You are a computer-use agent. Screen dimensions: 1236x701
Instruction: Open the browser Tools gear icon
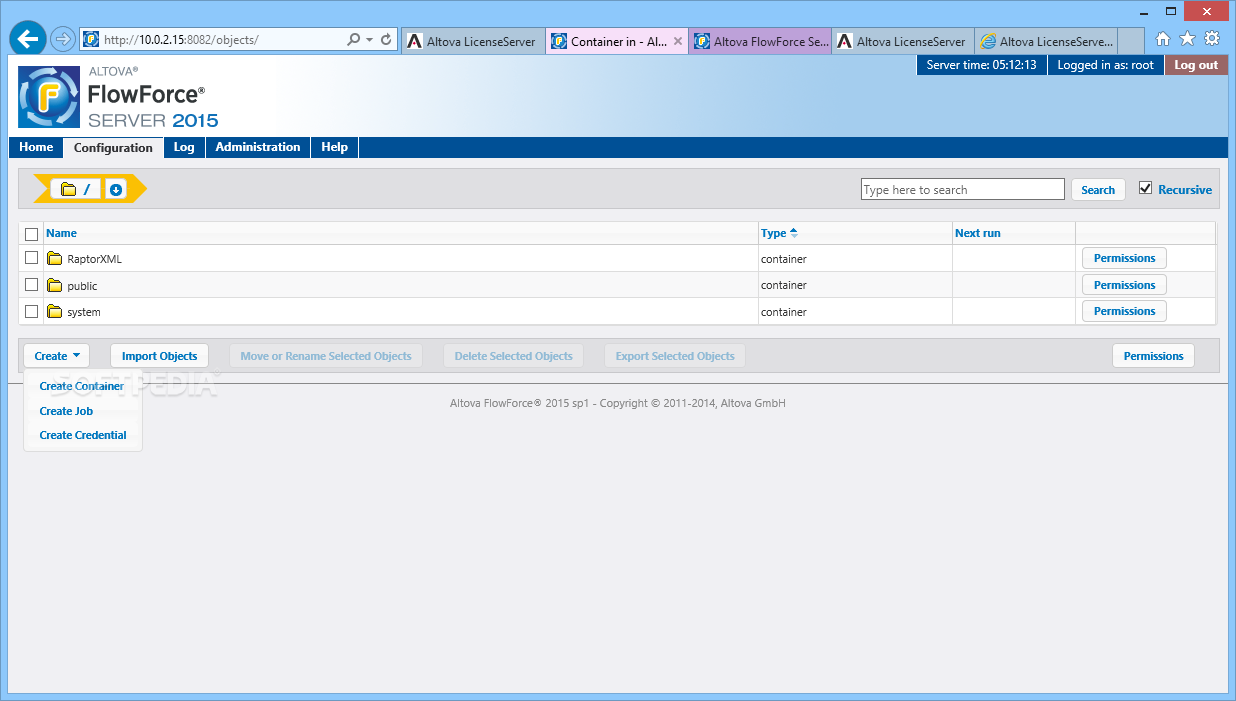click(x=1211, y=39)
